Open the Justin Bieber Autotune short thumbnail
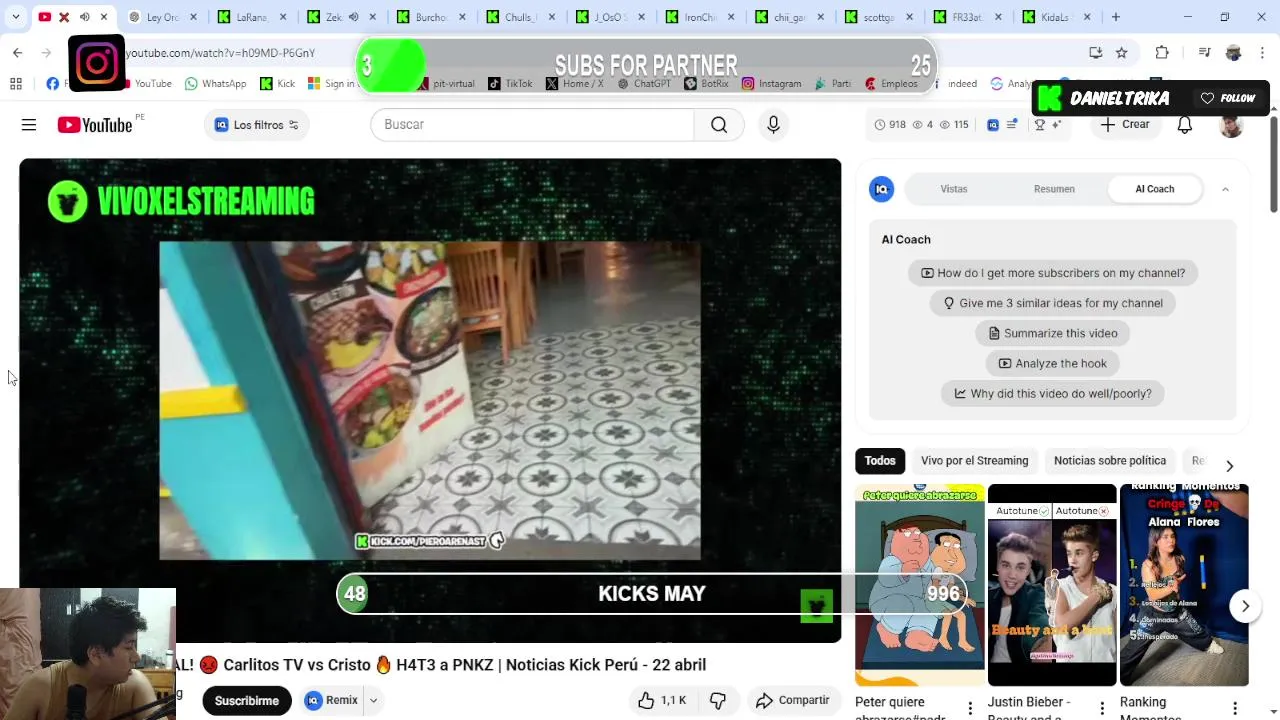Screen dimensions: 1280x720 click(x=1052, y=585)
